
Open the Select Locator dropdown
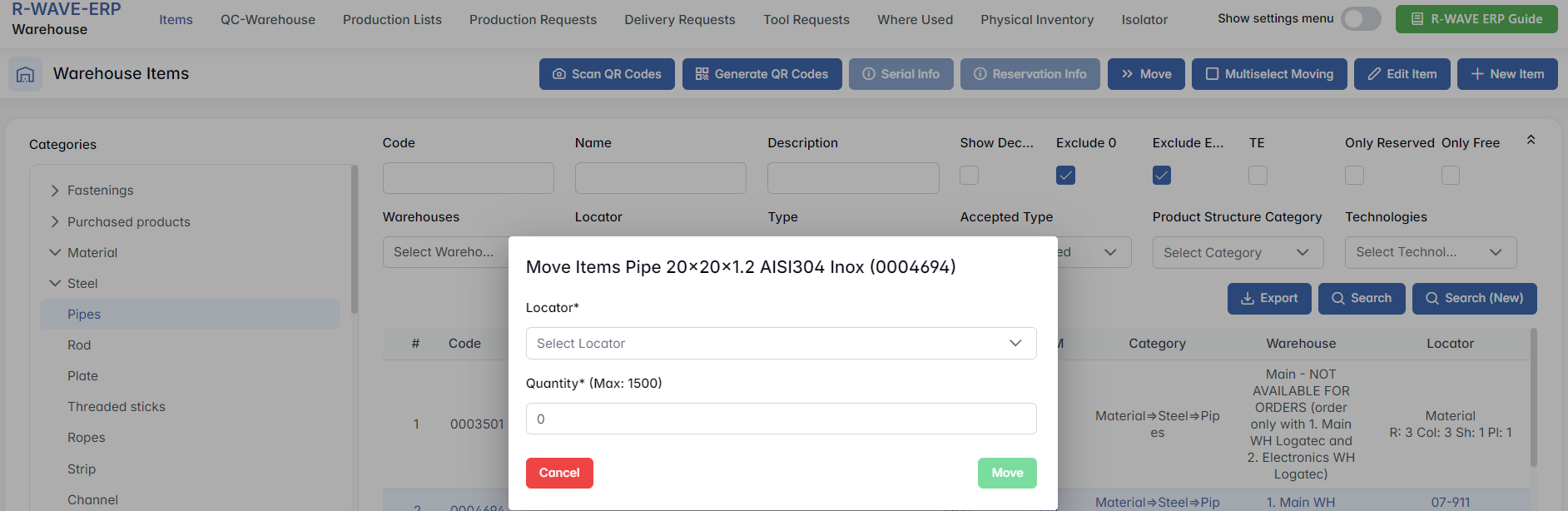pyautogui.click(x=781, y=344)
